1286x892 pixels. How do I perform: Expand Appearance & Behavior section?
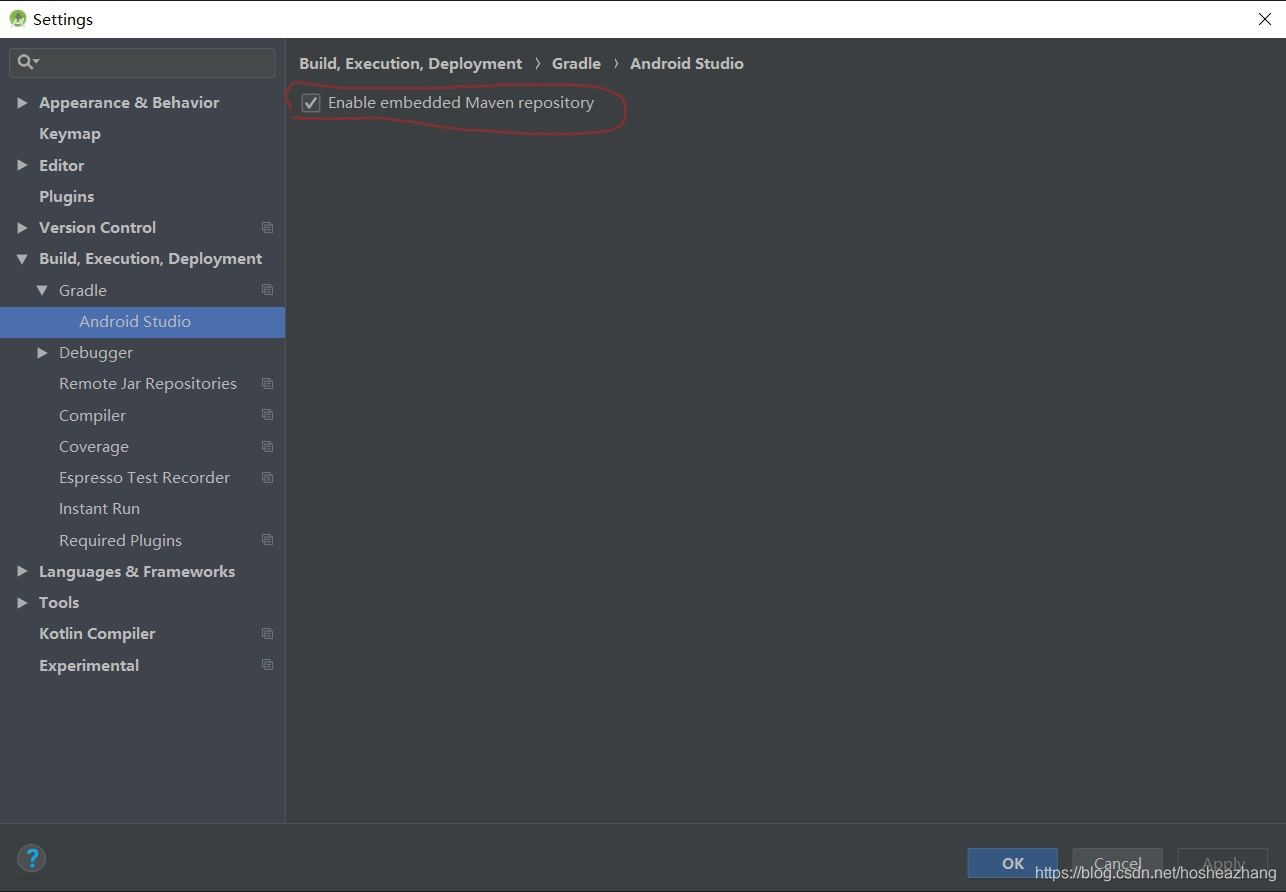pyautogui.click(x=22, y=103)
